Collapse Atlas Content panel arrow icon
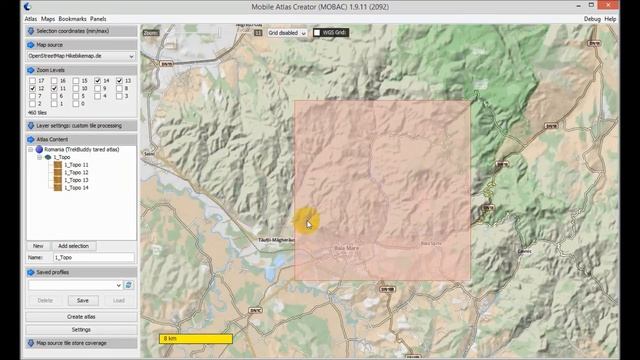 point(31,140)
